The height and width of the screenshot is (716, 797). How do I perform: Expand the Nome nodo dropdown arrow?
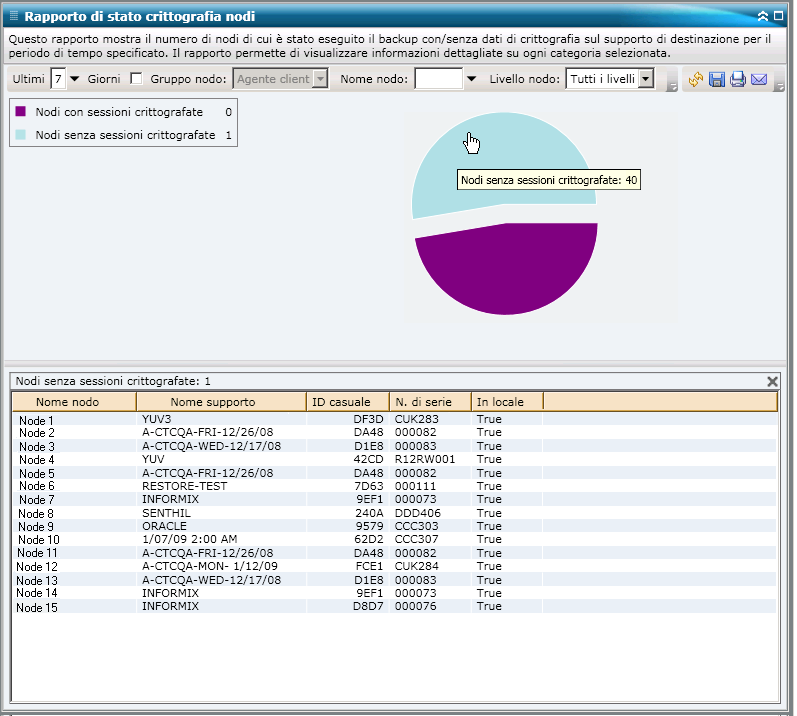point(471,79)
